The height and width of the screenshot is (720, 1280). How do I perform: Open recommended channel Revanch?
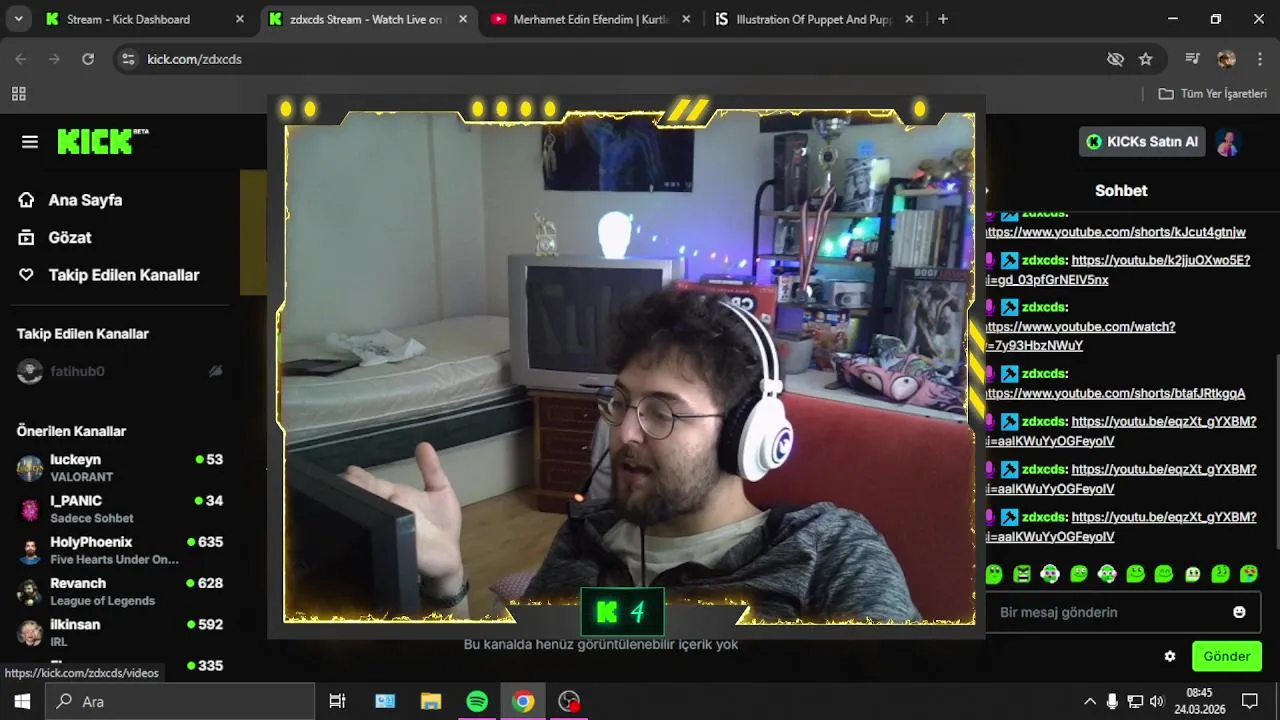pyautogui.click(x=120, y=591)
